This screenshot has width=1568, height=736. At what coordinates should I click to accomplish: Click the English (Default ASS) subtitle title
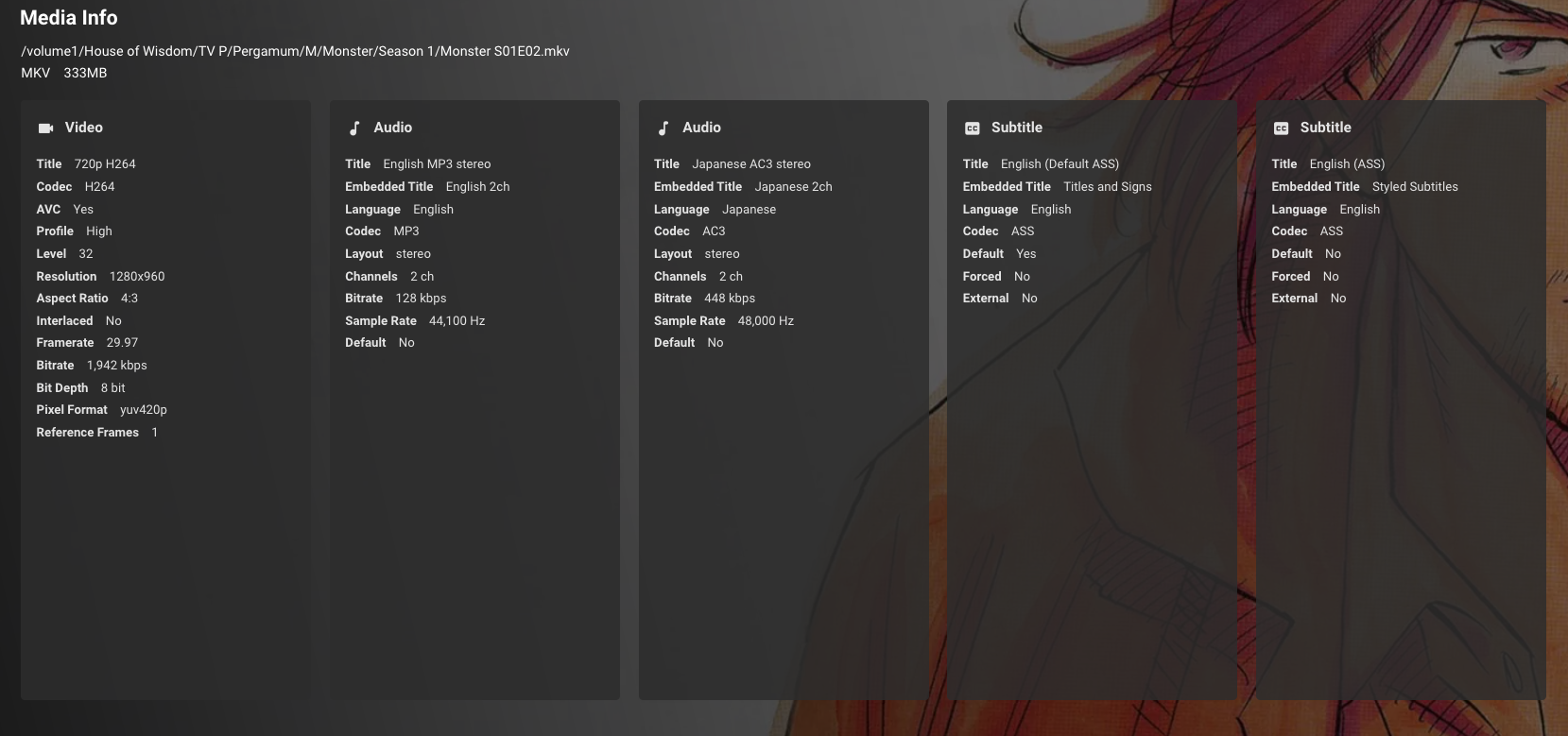click(1060, 164)
